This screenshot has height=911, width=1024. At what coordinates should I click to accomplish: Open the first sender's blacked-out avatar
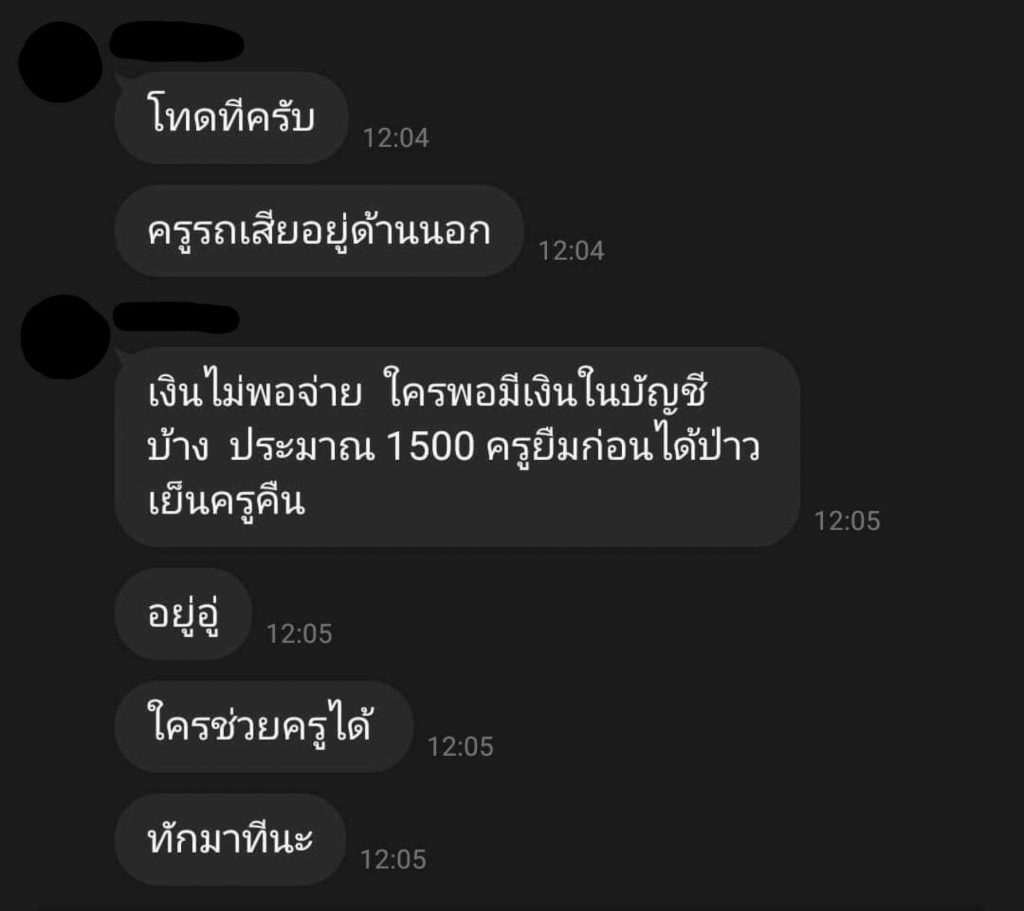(x=60, y=62)
